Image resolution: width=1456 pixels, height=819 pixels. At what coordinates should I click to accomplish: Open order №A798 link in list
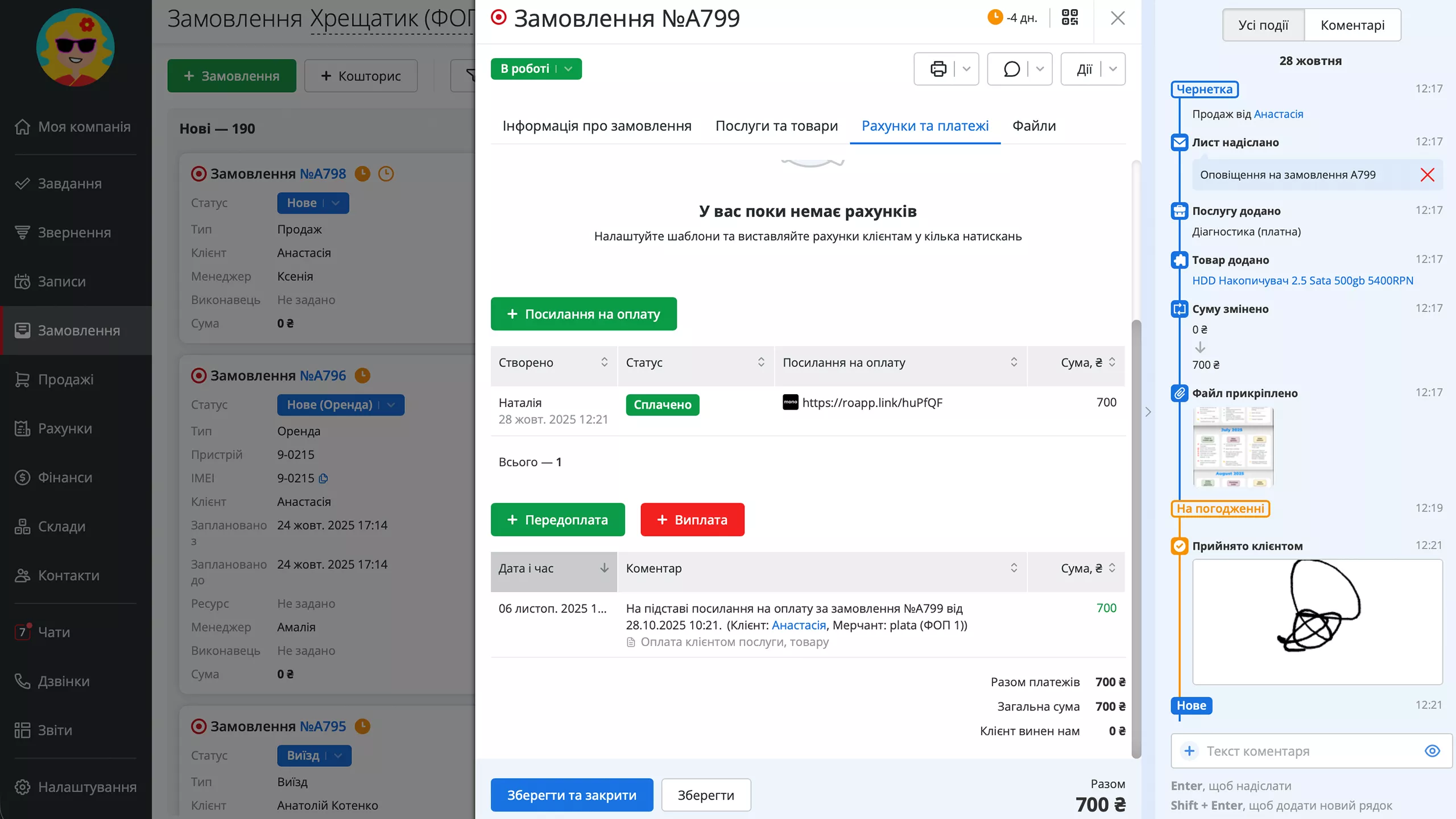322,173
